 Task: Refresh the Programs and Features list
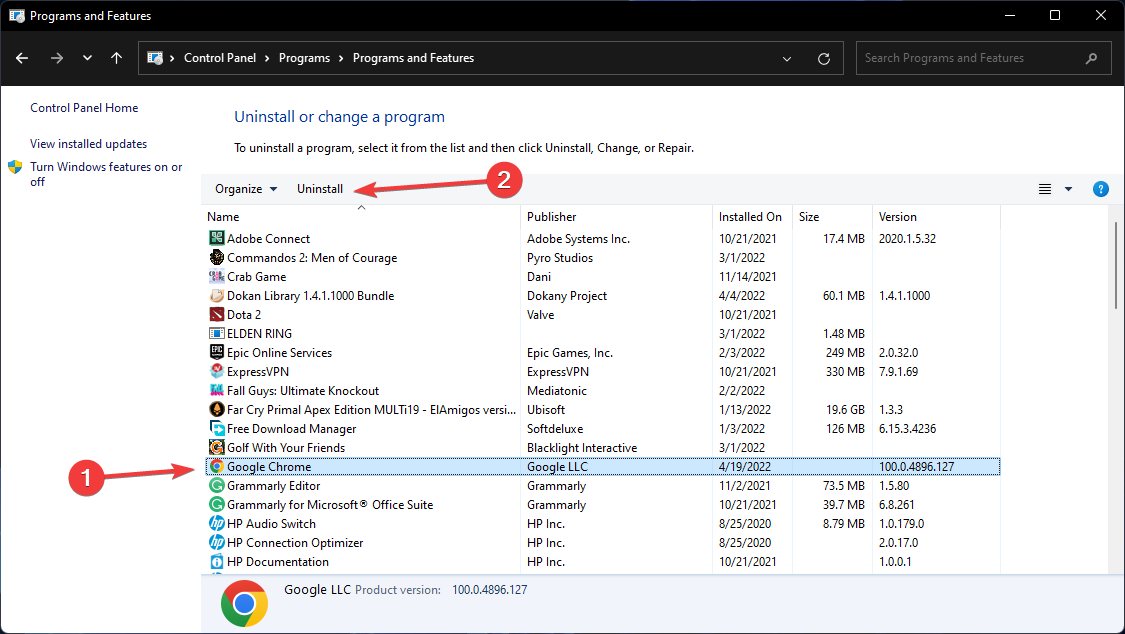824,59
